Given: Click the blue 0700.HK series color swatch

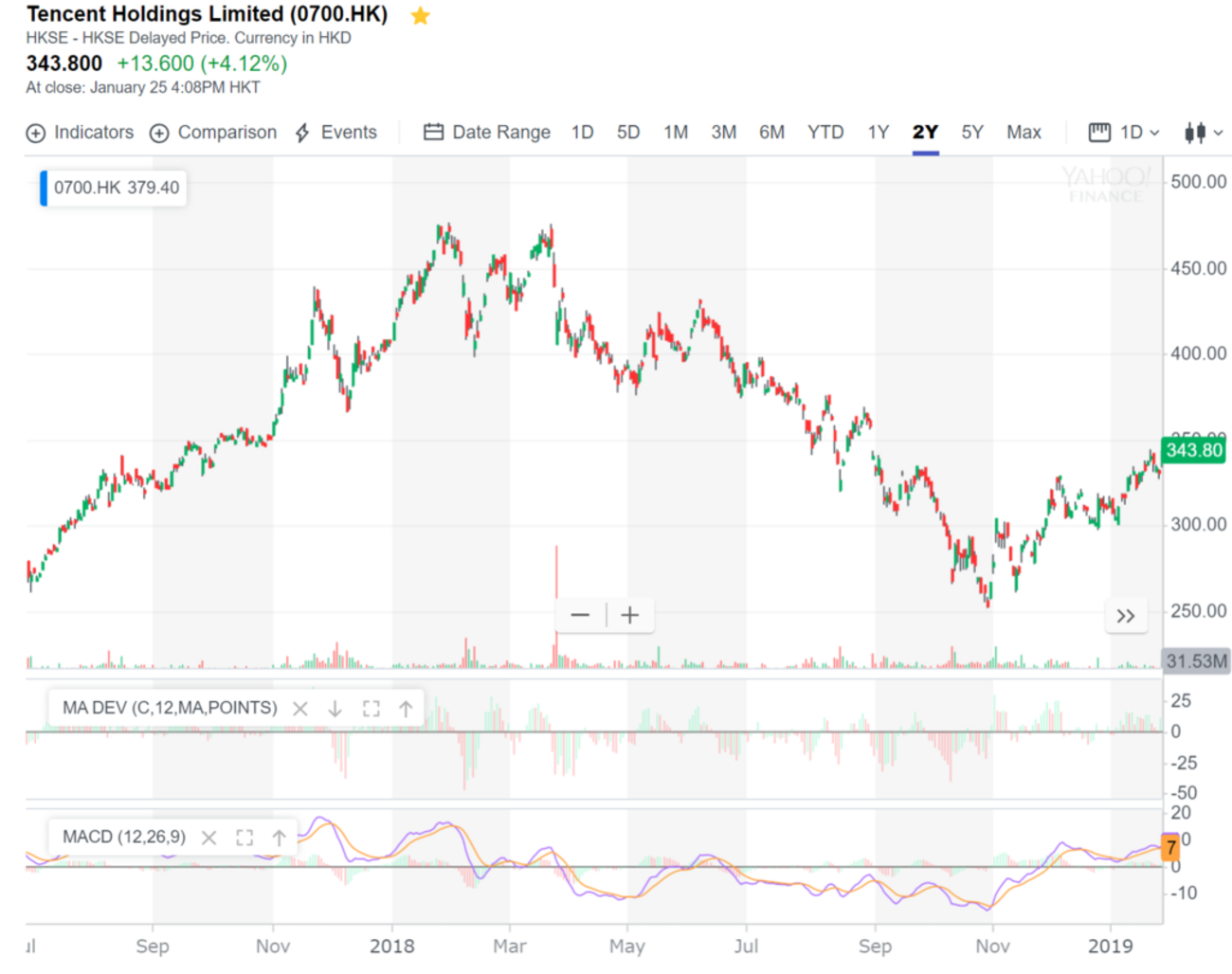Looking at the screenshot, I should [x=44, y=188].
